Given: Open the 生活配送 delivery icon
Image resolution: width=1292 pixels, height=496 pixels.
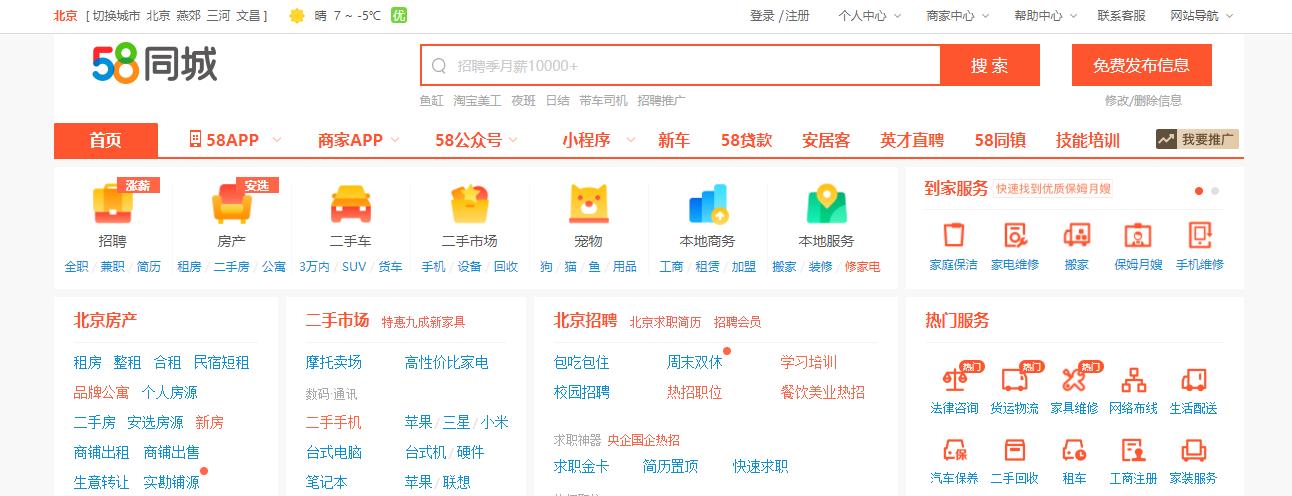Looking at the screenshot, I should coord(1193,379).
